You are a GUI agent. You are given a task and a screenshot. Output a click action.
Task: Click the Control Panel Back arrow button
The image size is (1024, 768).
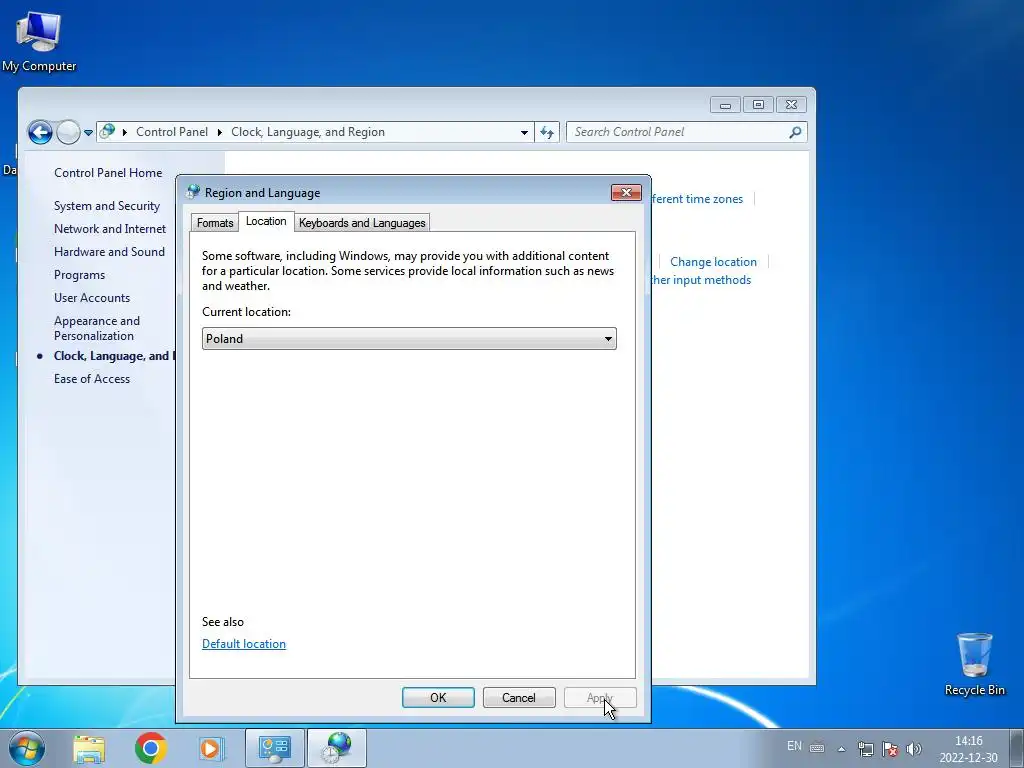coord(40,133)
